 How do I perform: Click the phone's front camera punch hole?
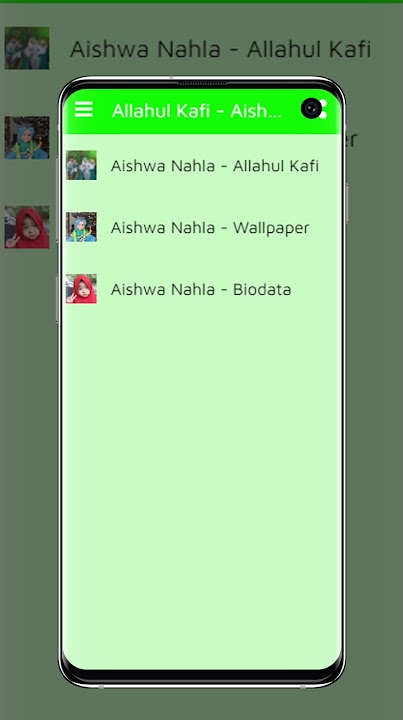[x=311, y=108]
